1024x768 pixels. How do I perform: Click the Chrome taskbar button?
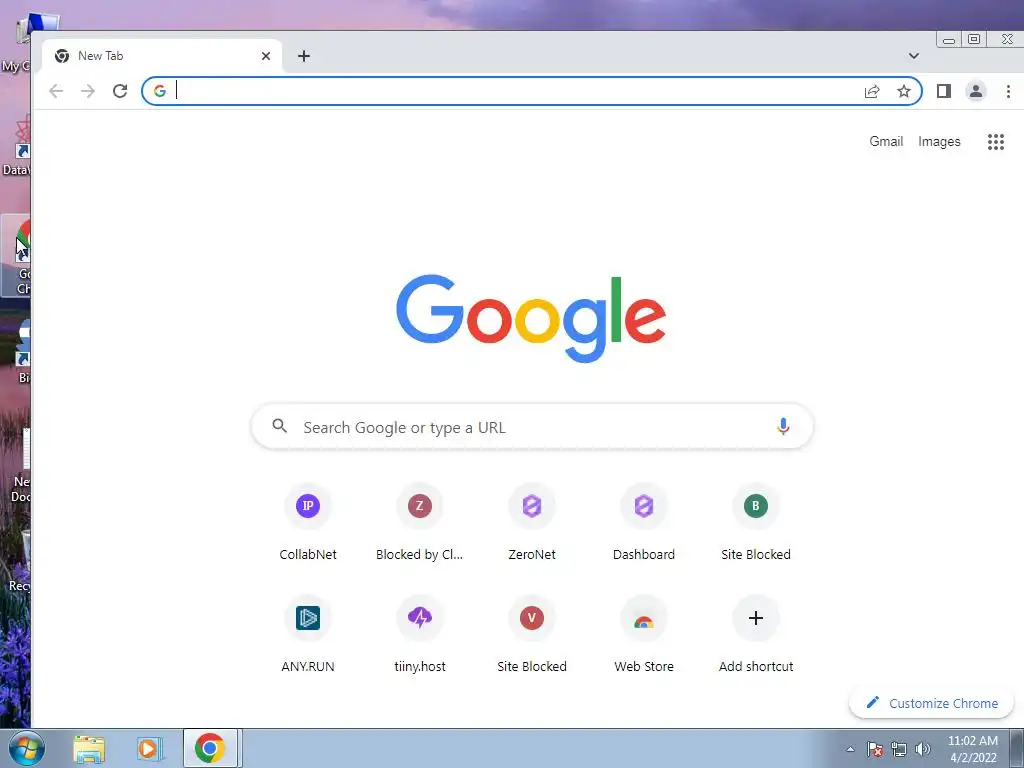[x=210, y=748]
